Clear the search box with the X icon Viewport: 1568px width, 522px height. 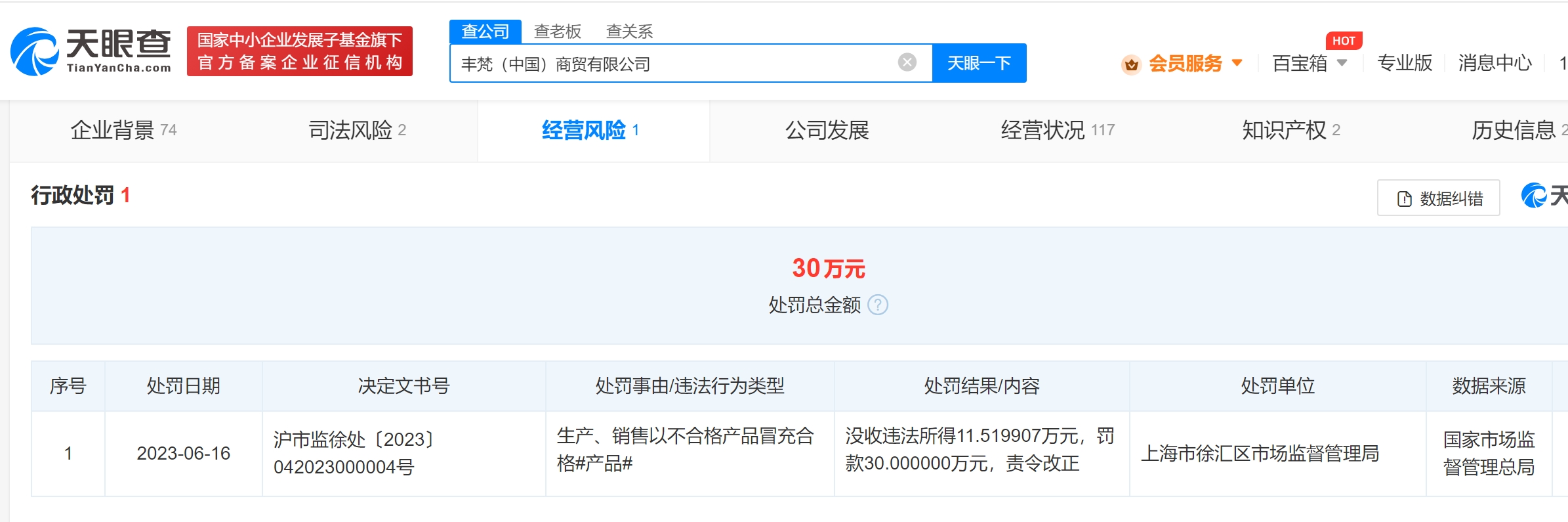coord(907,62)
